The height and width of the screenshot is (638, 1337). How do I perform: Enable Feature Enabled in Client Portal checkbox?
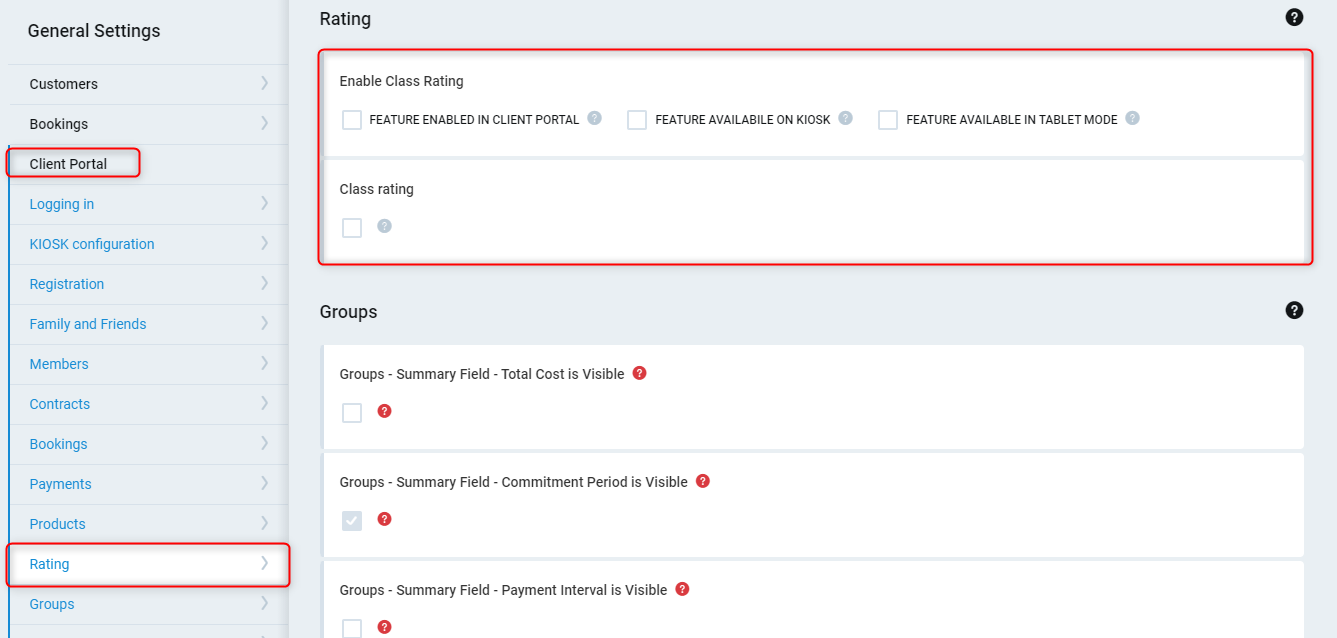pos(352,120)
